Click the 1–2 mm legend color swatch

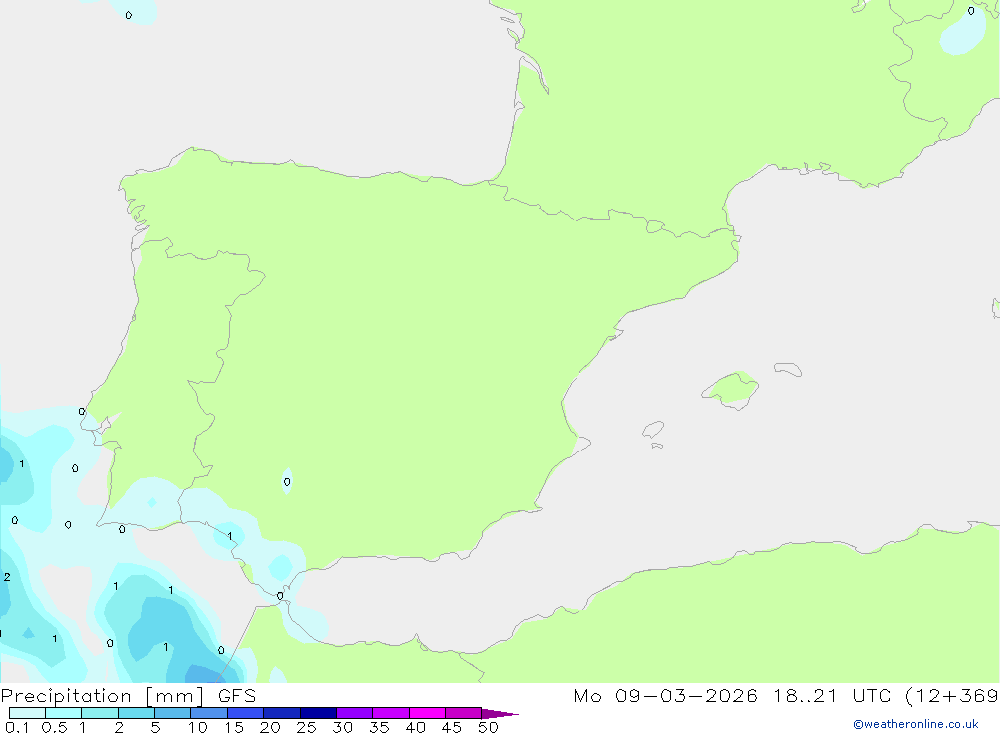pos(100,713)
